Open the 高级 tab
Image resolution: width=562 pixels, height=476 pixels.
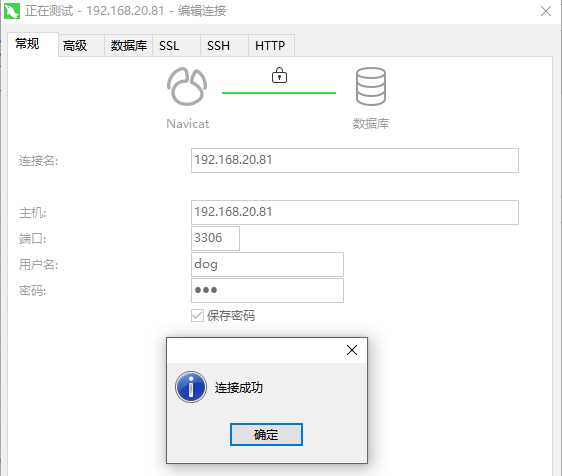(x=81, y=46)
